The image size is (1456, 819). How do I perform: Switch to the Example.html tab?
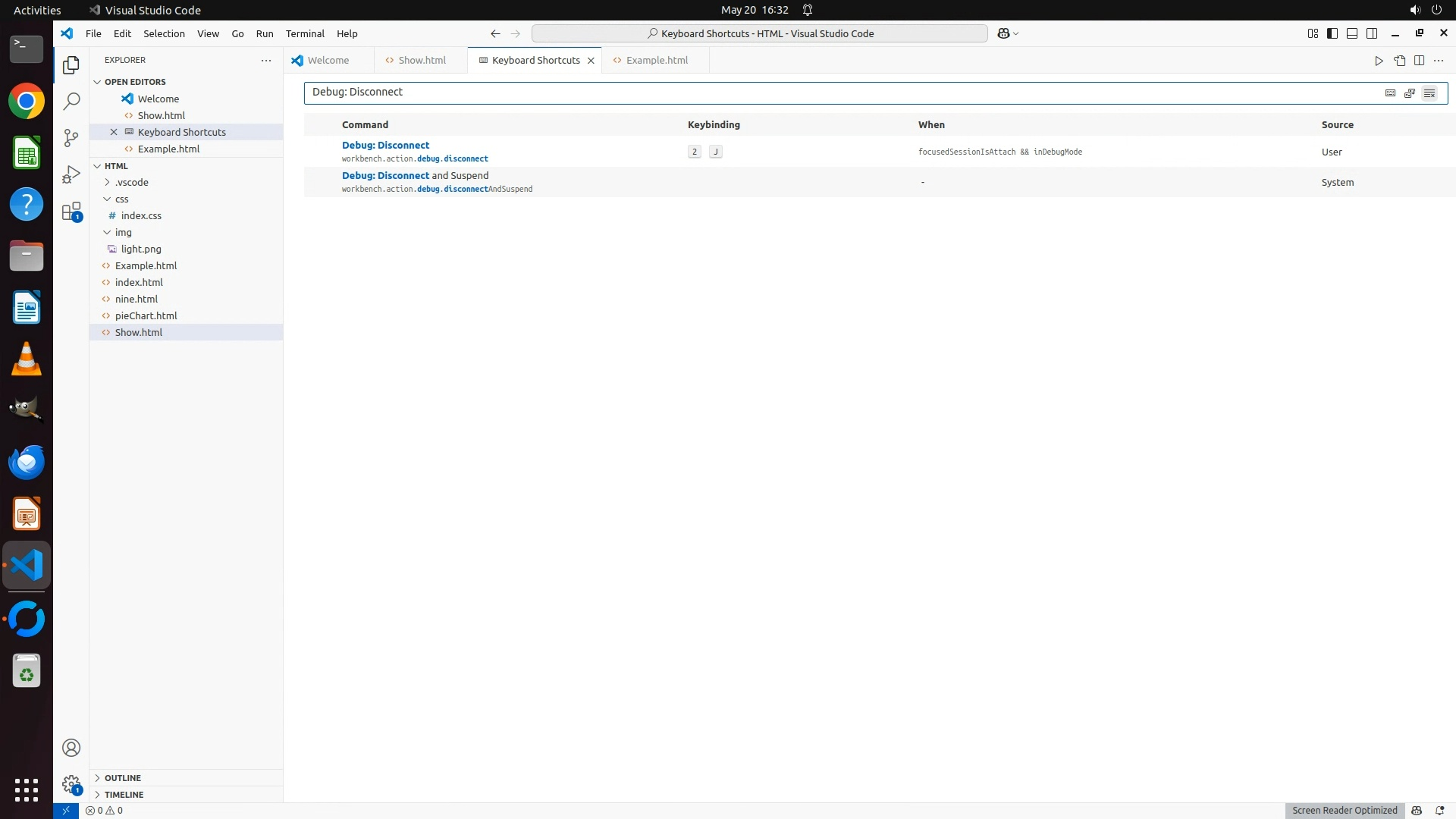(x=657, y=61)
